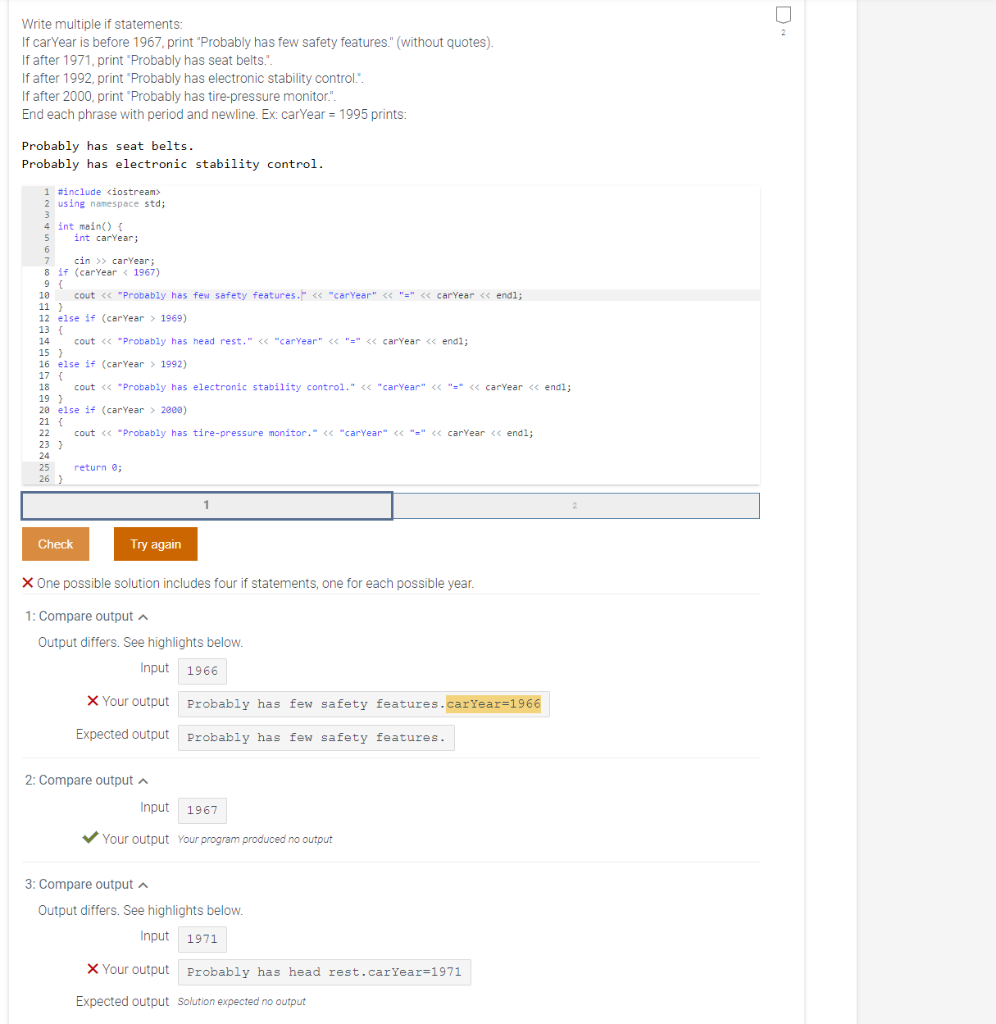Switch to code editor tab 2
The image size is (996, 1024).
coord(575,505)
